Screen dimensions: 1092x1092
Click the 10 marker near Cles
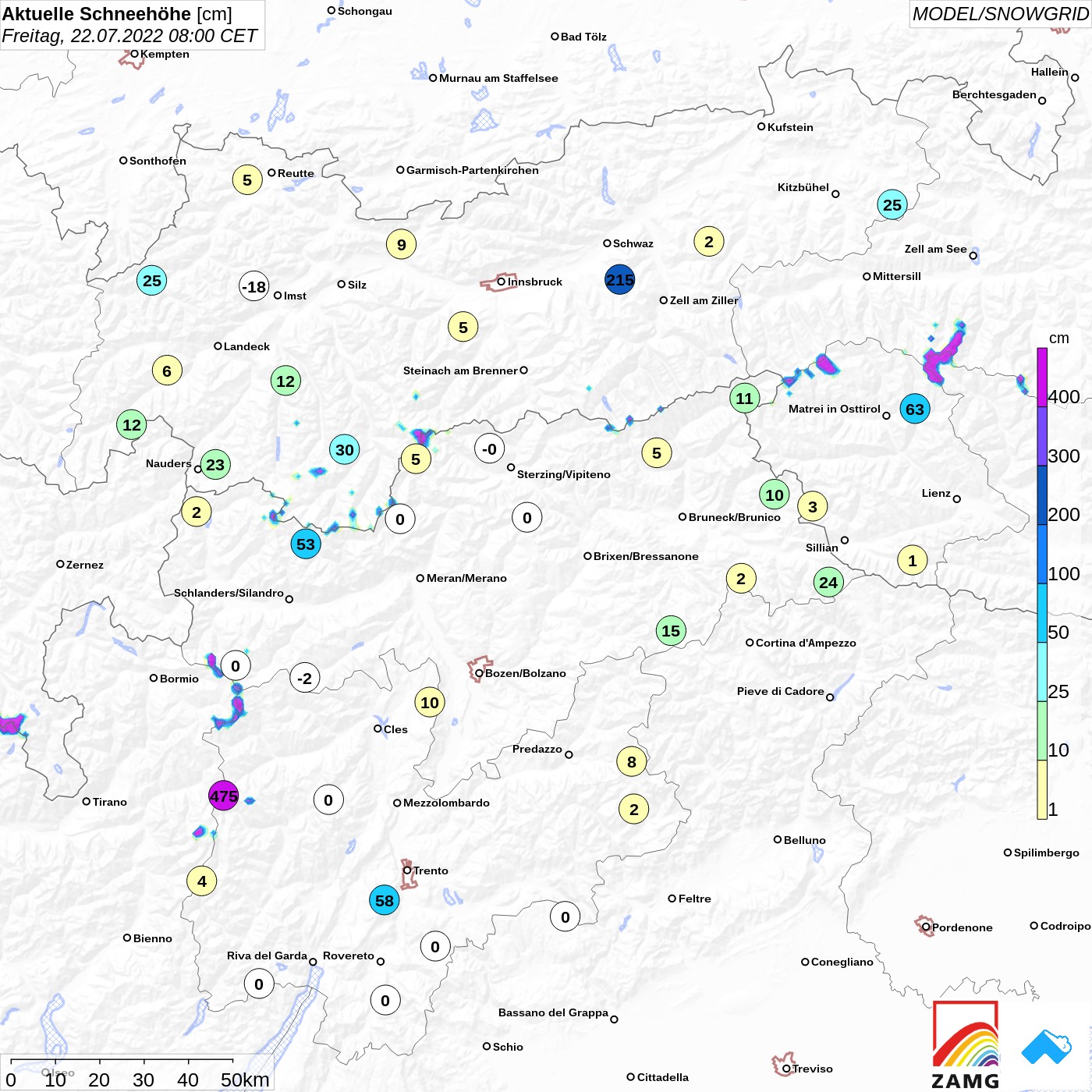pyautogui.click(x=430, y=702)
